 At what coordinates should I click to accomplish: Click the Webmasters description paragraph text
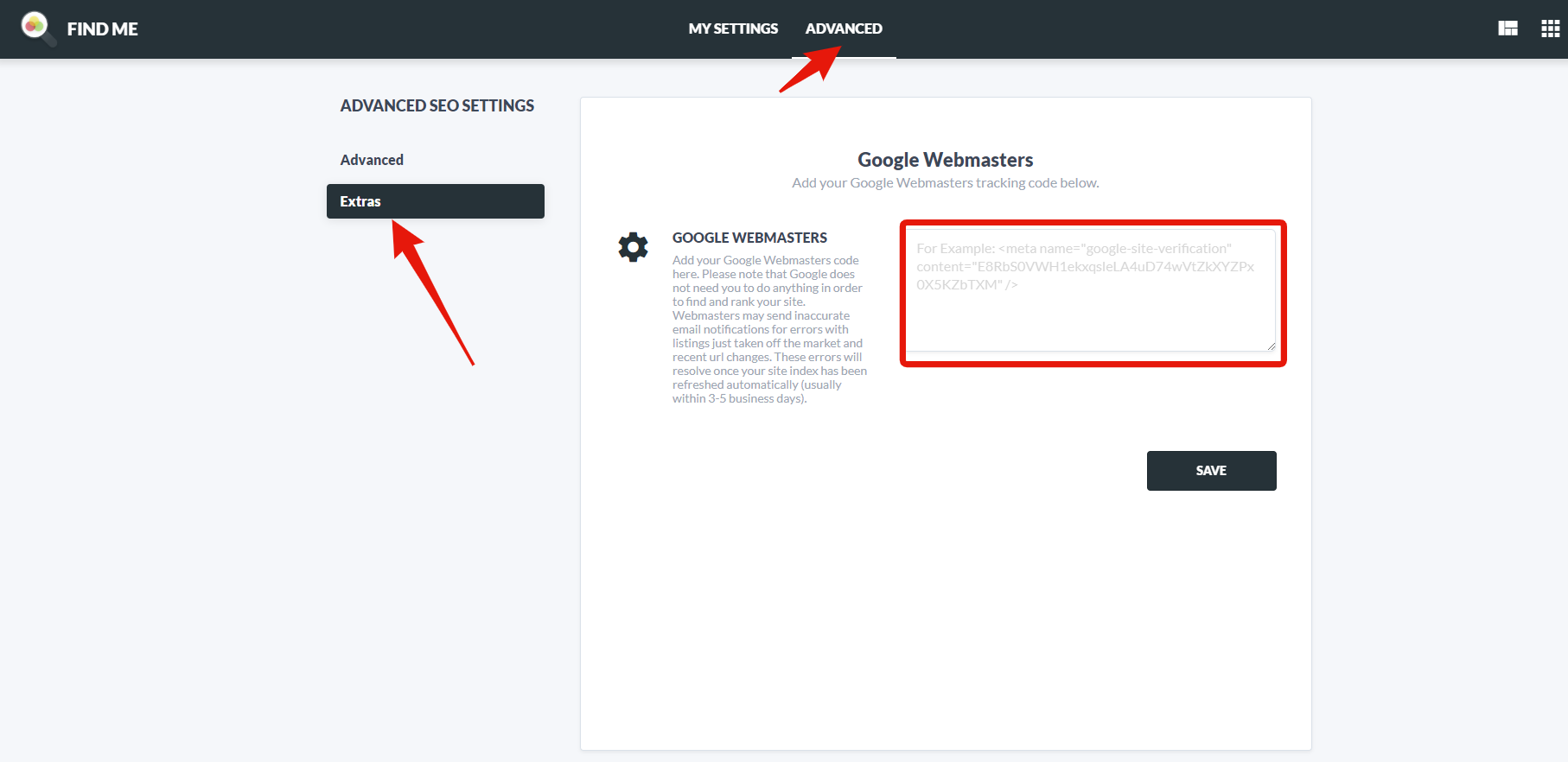click(769, 329)
